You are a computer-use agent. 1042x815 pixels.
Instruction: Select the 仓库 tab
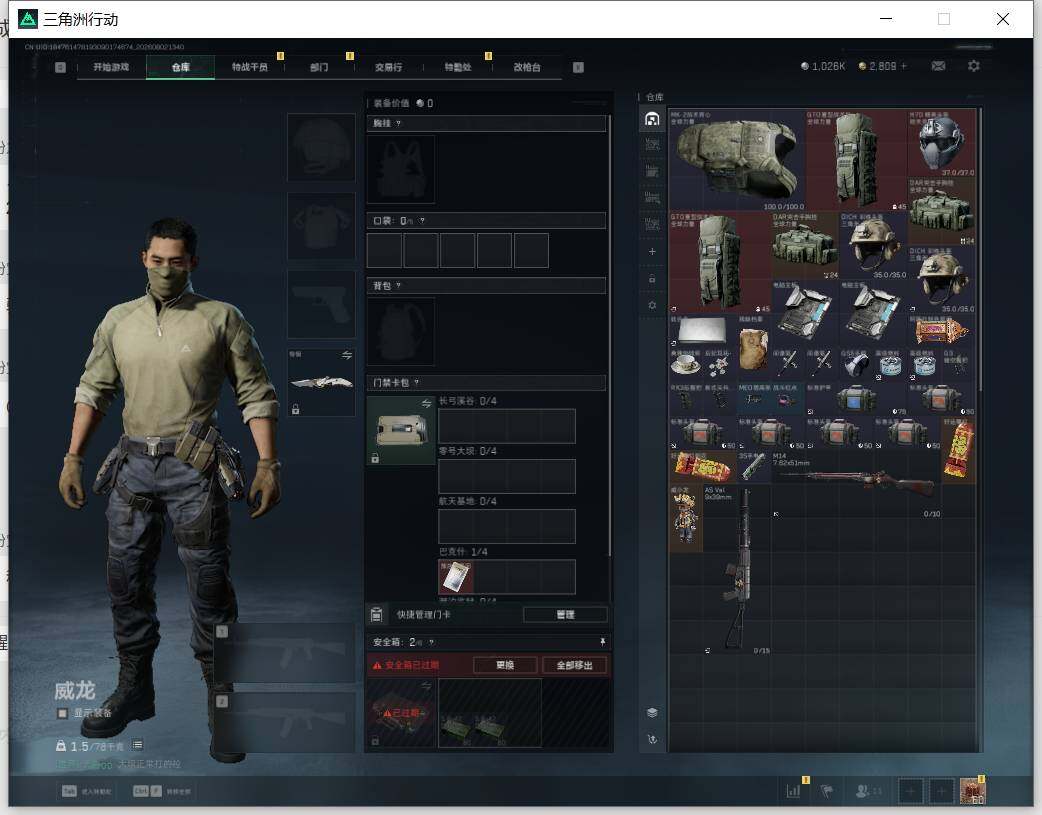[181, 67]
